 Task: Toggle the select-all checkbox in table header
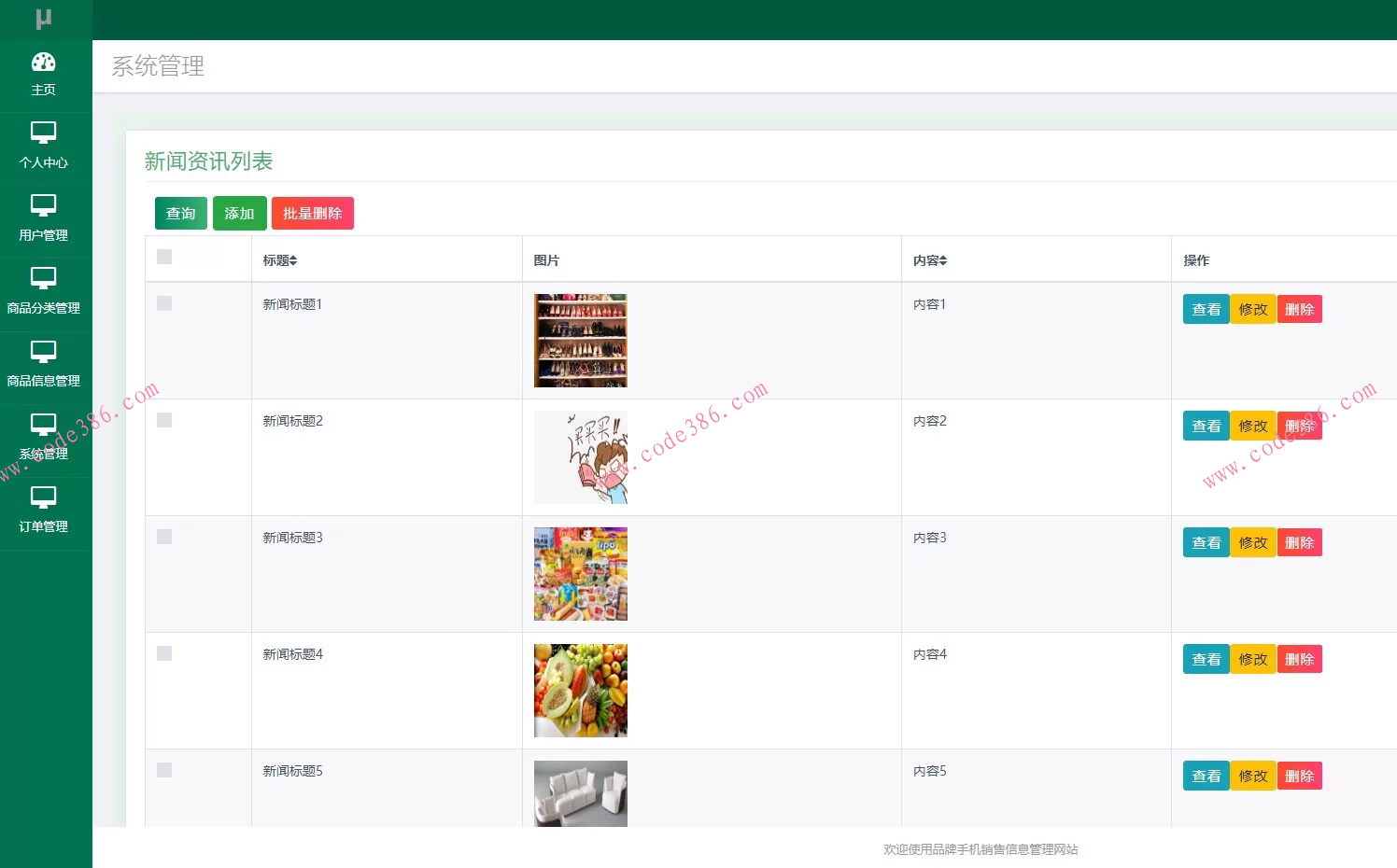coord(164,257)
